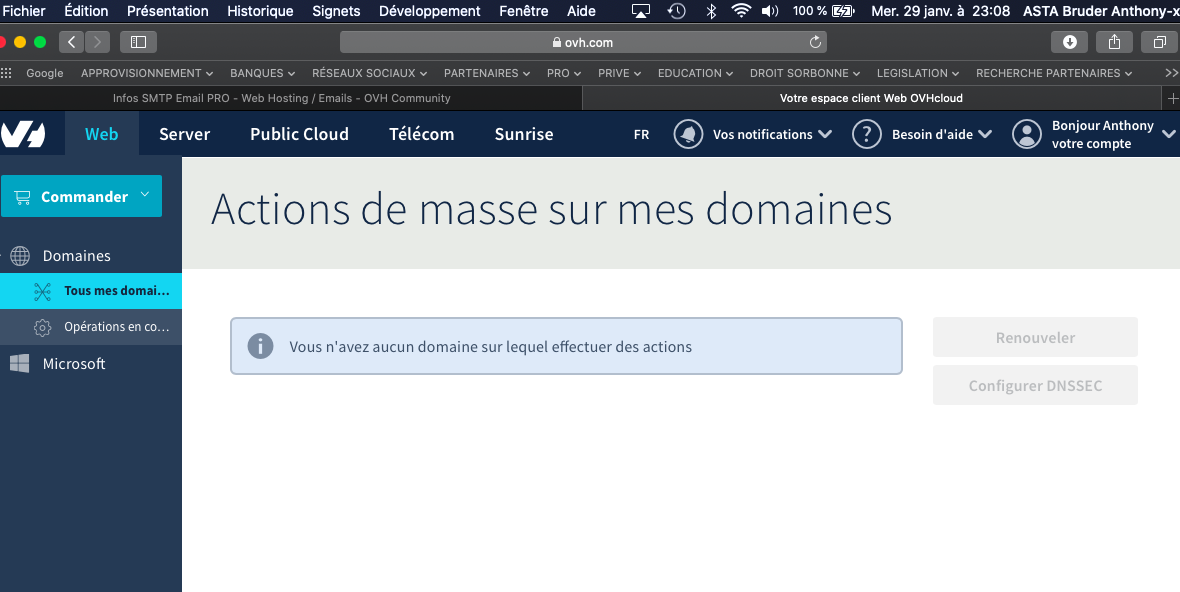This screenshot has width=1180, height=592.
Task: Open the Vos notifications dropdown
Action: tap(771, 134)
